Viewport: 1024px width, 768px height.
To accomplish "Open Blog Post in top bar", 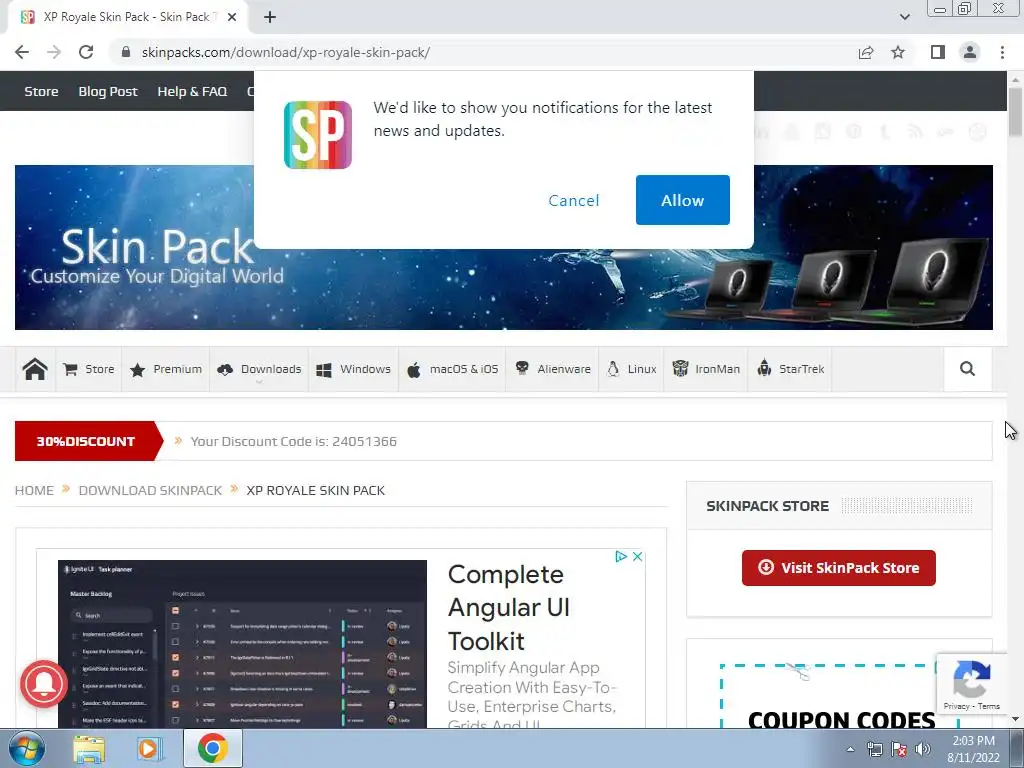I will [108, 91].
